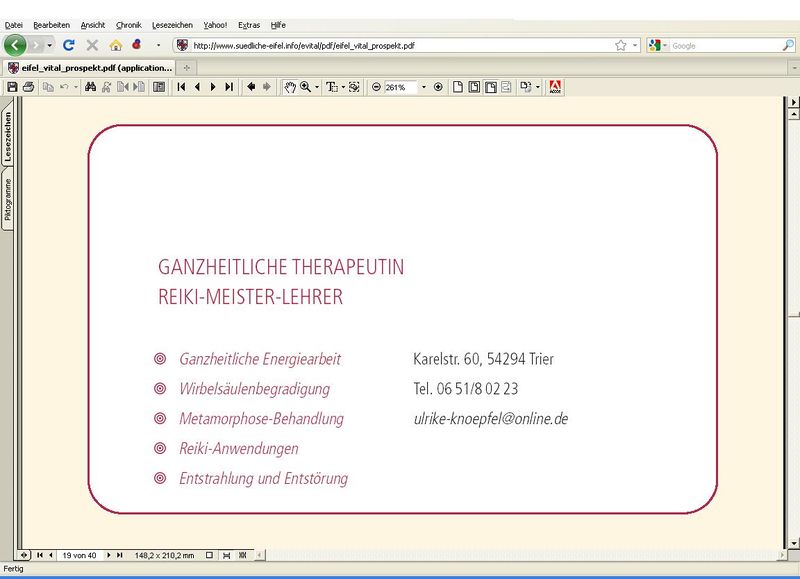This screenshot has height=579, width=800.
Task: Click the Adobe logo icon
Action: (555, 87)
